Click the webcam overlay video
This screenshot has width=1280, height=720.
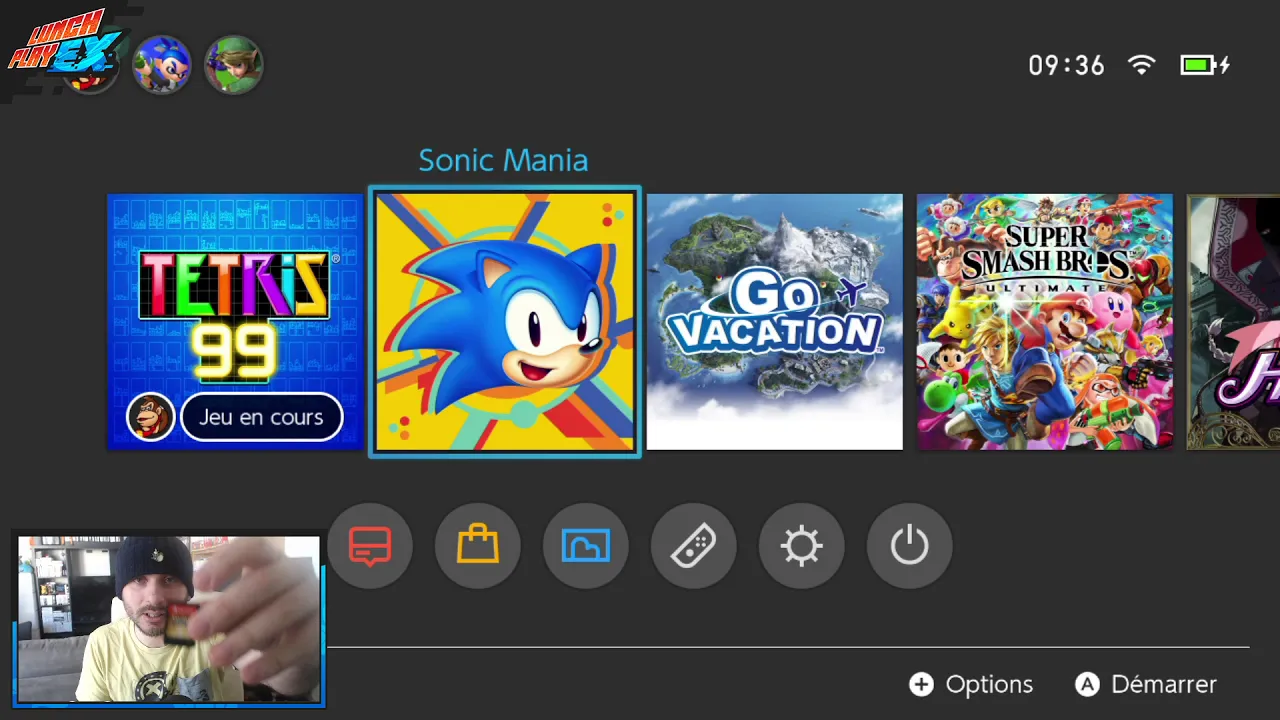(x=169, y=619)
